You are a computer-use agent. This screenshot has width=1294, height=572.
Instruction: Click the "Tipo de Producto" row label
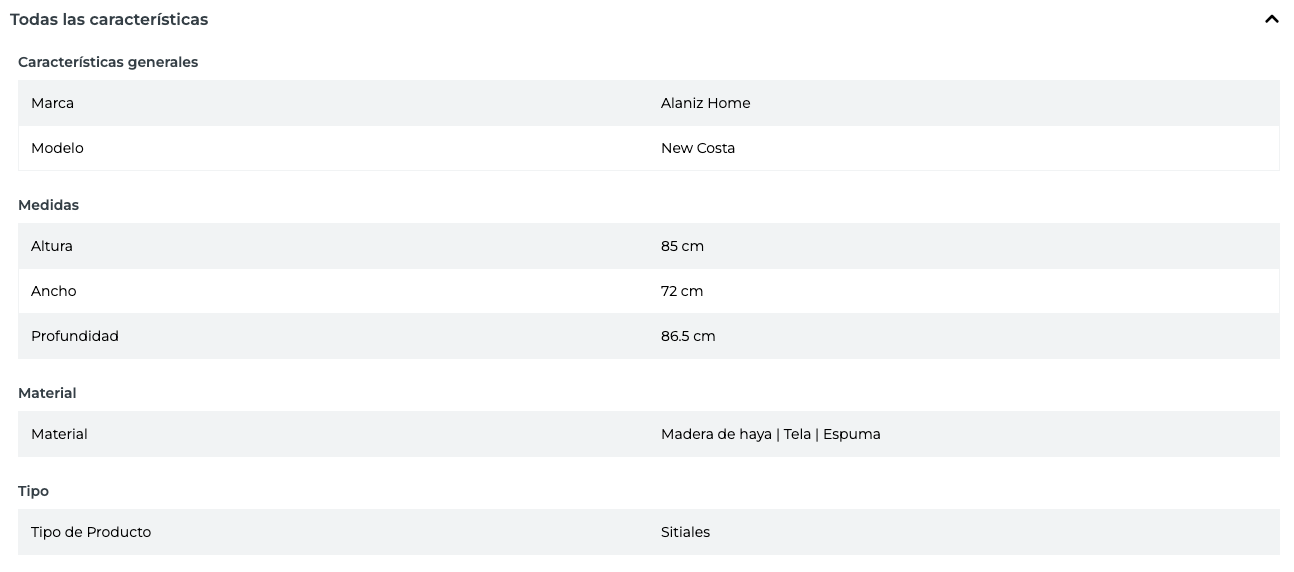click(x=91, y=532)
